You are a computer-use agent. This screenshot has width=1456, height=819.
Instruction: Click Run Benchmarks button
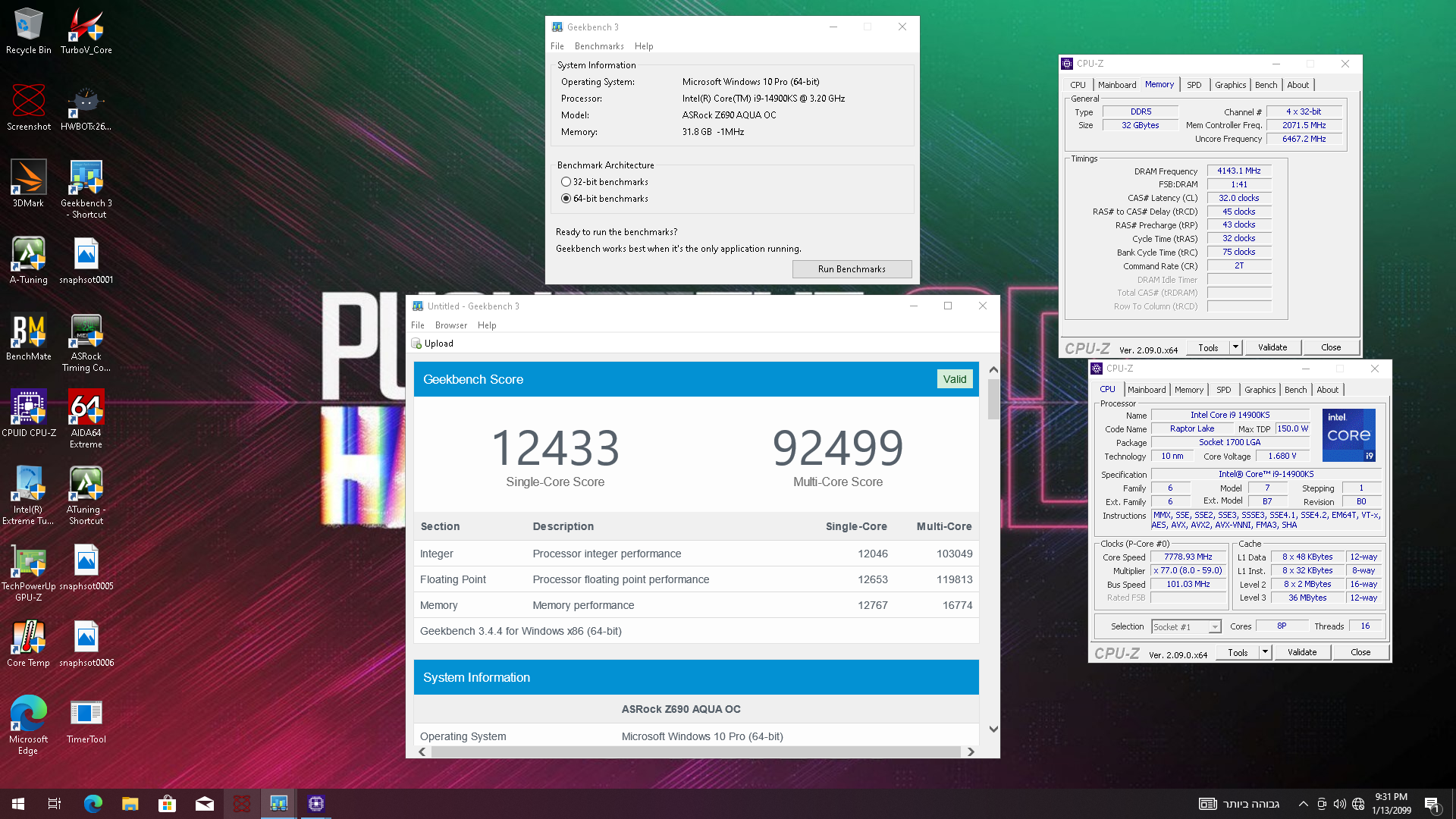[852, 269]
